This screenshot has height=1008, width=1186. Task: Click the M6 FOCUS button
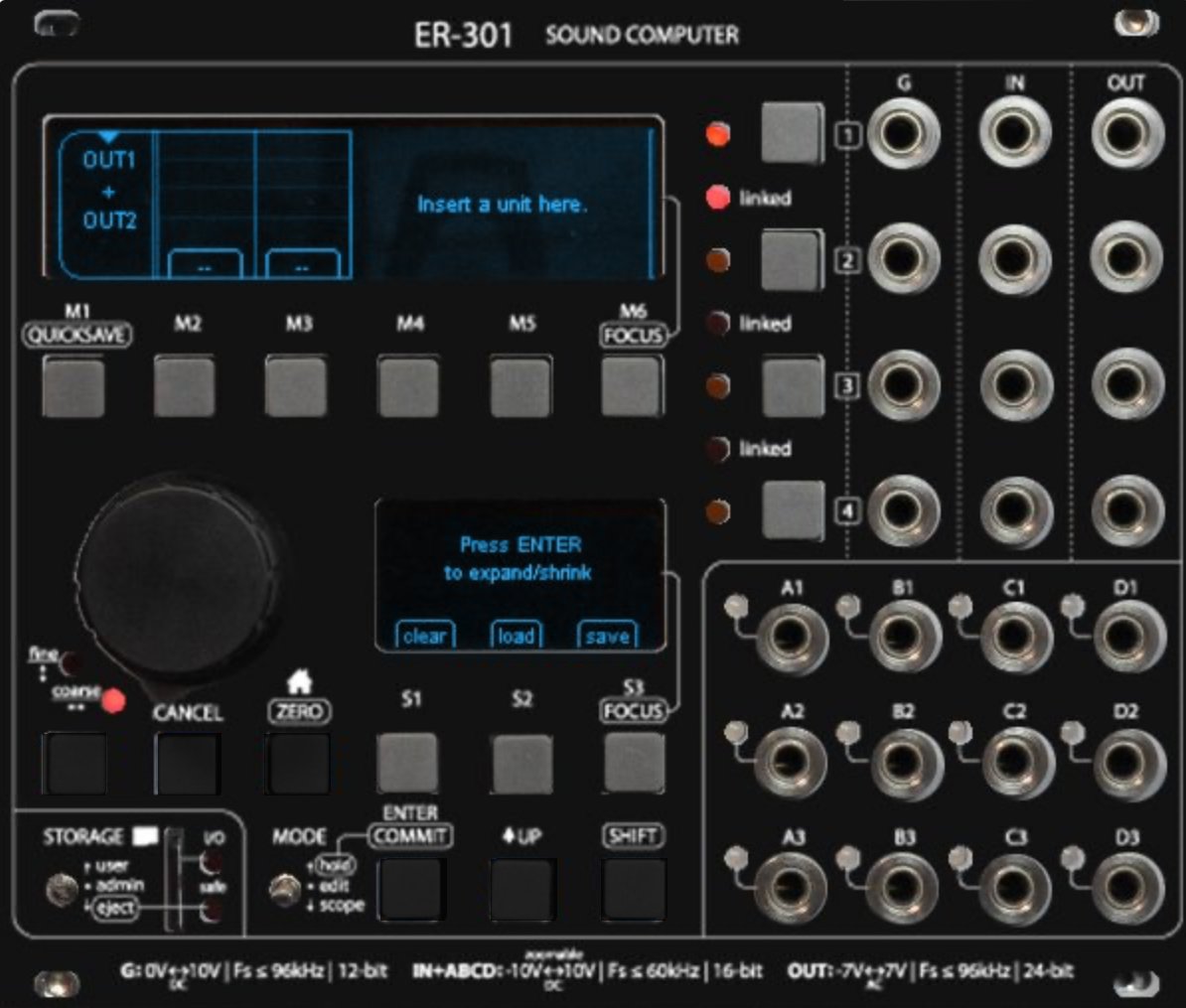633,387
